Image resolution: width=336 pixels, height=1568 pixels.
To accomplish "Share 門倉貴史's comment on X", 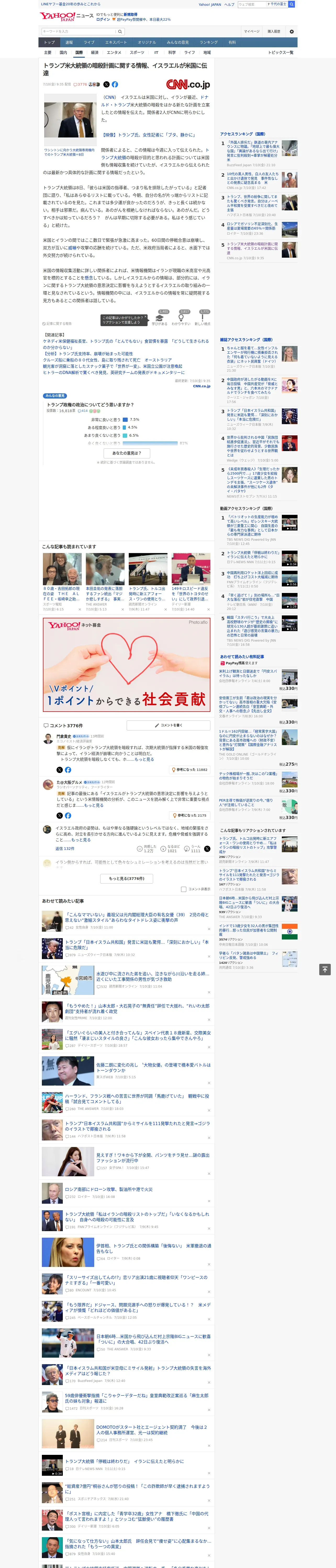I will [59, 770].
